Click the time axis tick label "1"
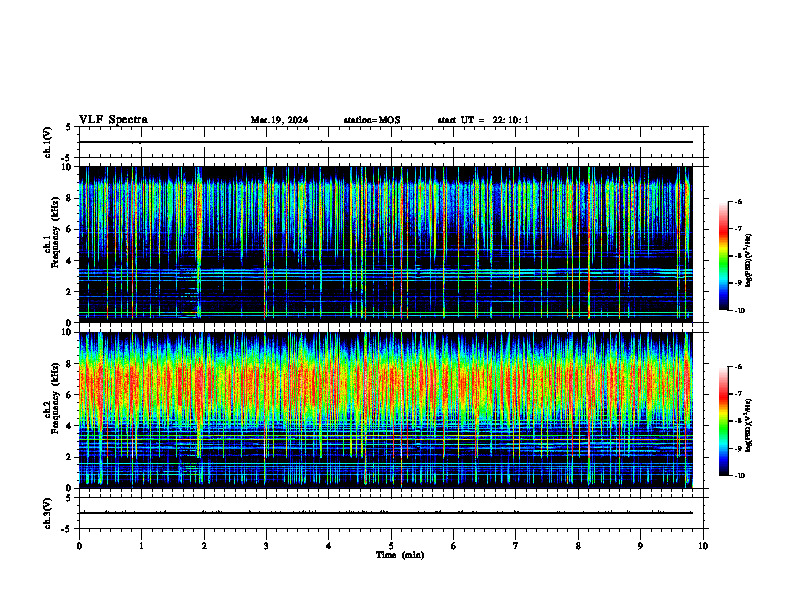Viewport: 792px width, 612px height. (142, 546)
